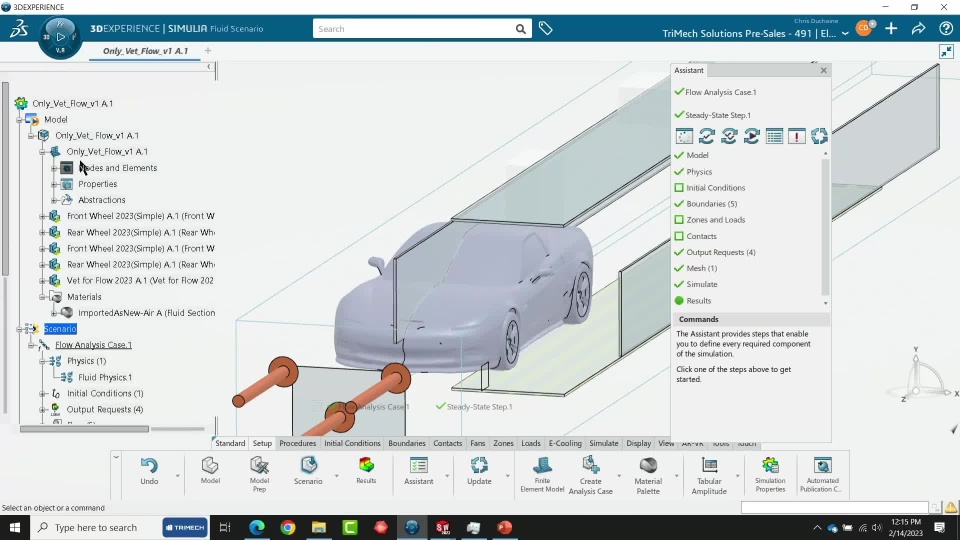
Task: Click the Scenario icon in the action bar
Action: pyautogui.click(x=308, y=466)
